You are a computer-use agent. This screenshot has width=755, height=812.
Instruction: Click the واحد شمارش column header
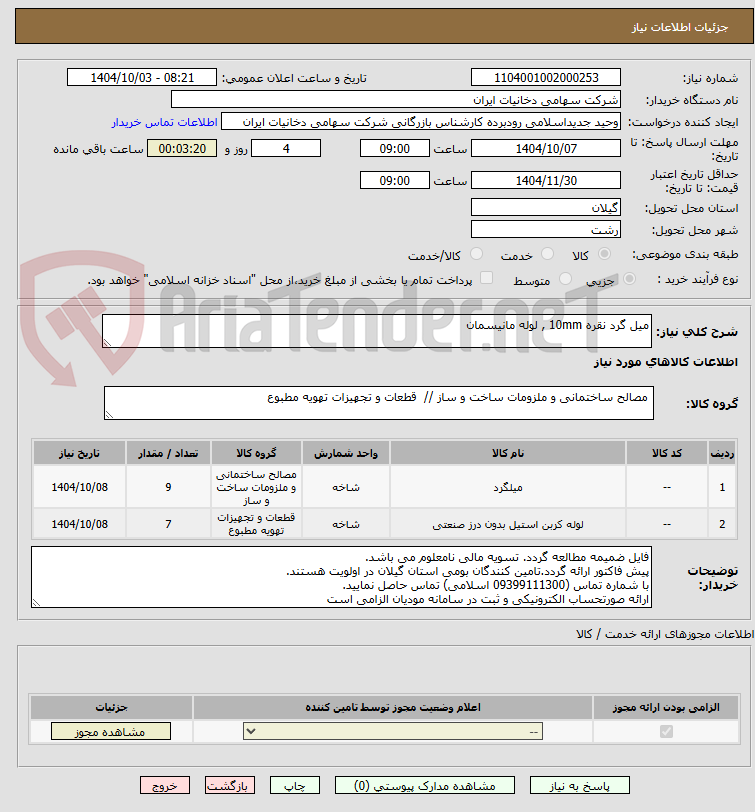point(346,453)
